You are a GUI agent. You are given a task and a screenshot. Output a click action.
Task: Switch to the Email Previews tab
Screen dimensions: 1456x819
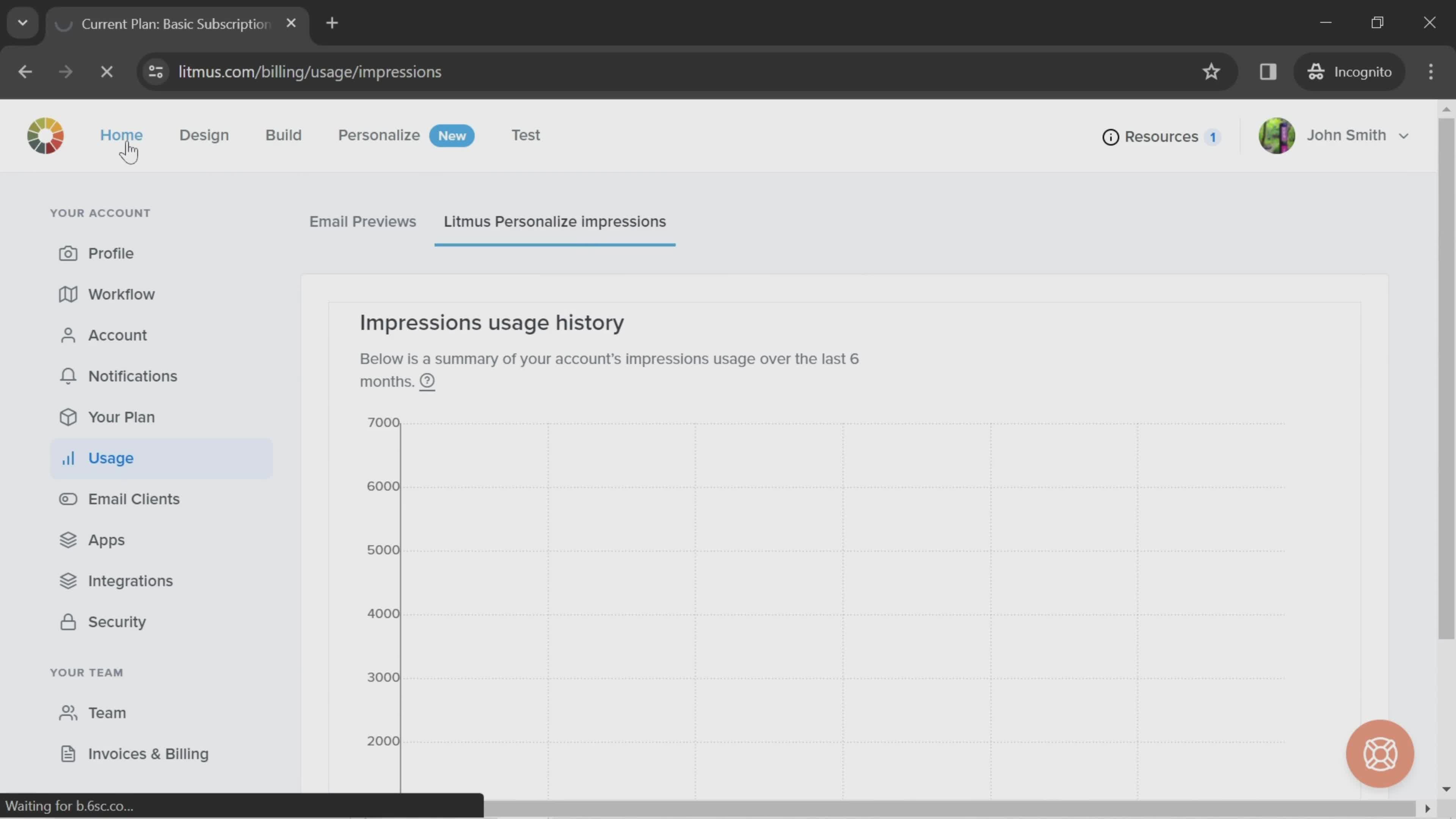[x=362, y=221]
